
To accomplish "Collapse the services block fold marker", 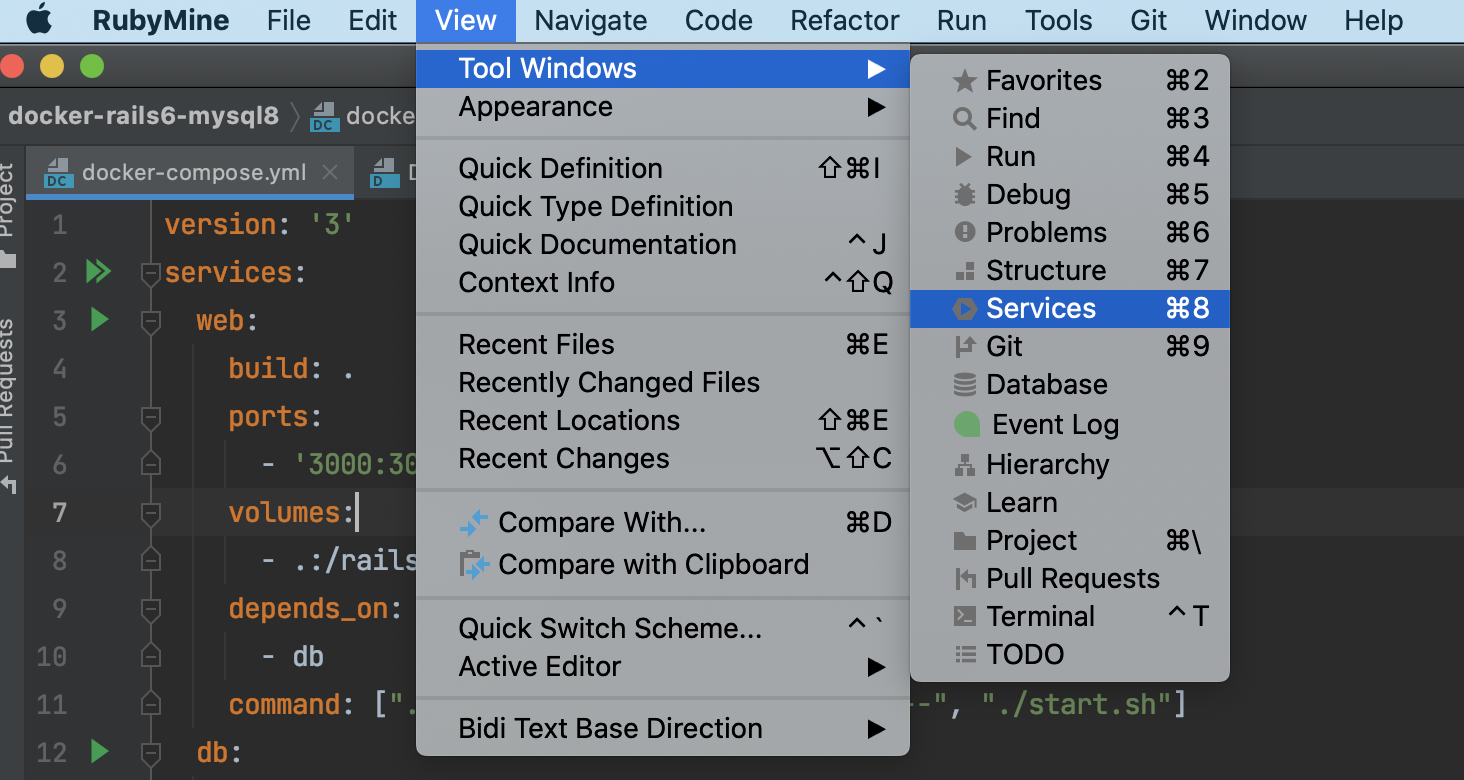I will click(x=151, y=273).
